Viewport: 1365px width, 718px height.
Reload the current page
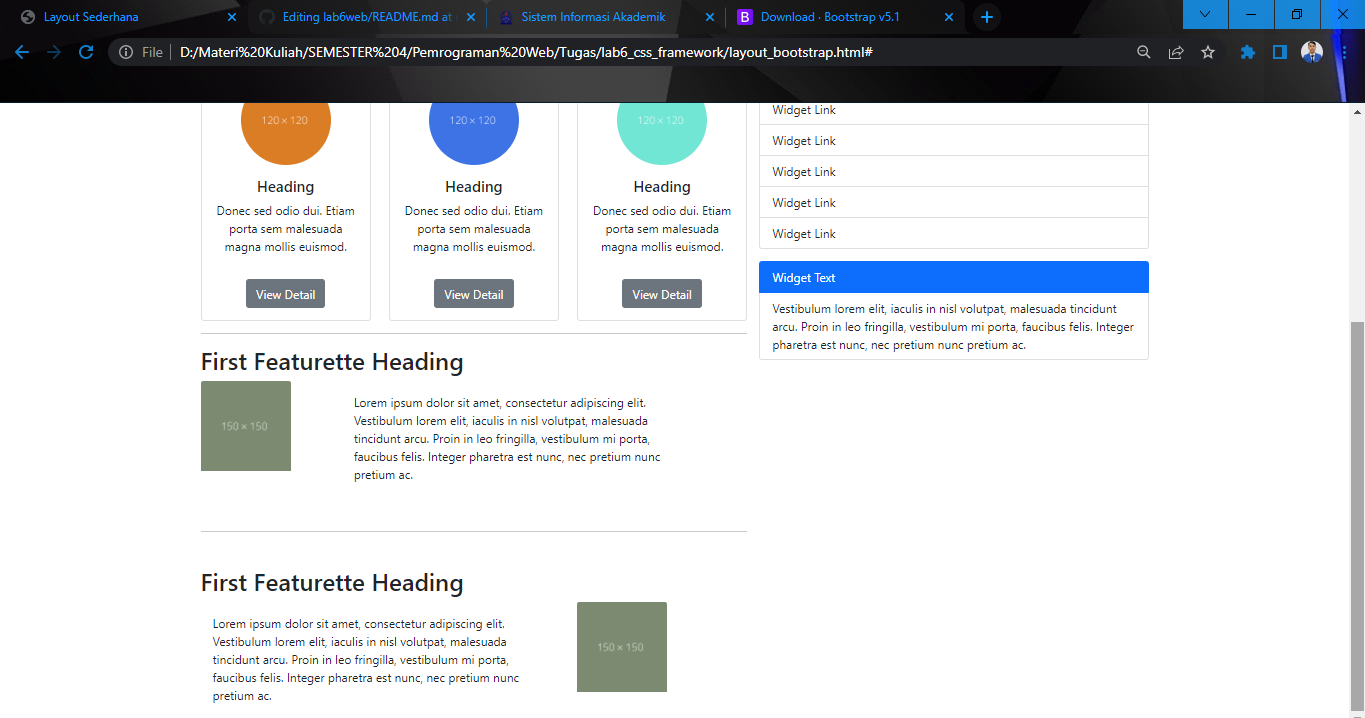pyautogui.click(x=87, y=50)
